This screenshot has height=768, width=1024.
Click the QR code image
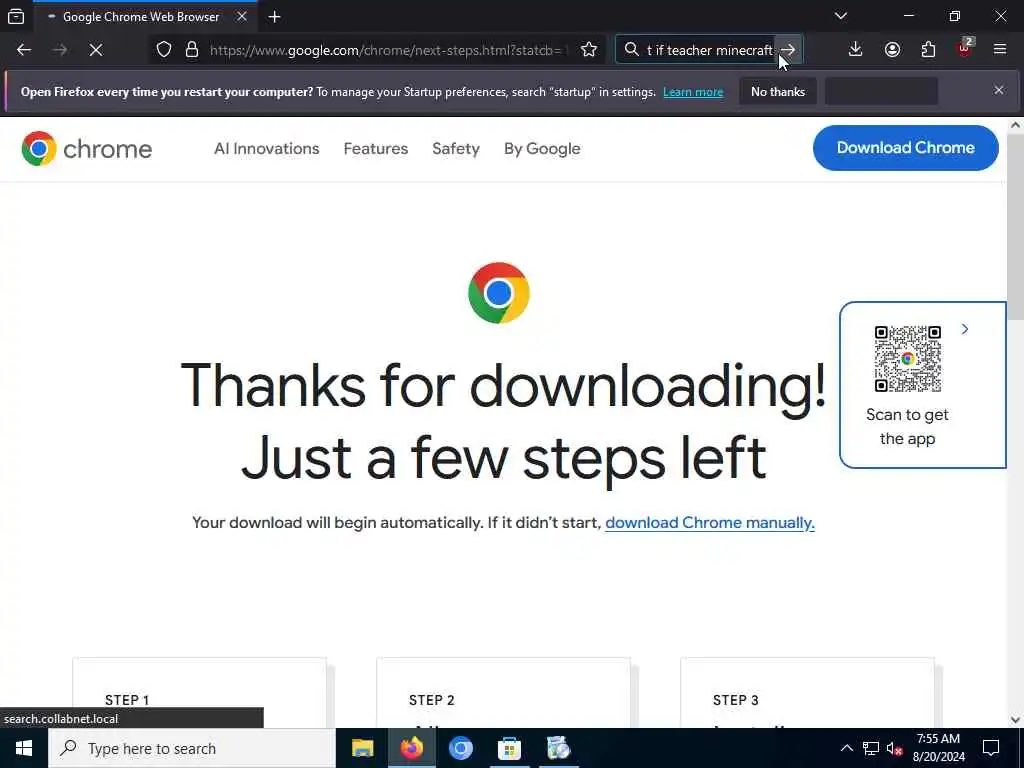tap(908, 359)
